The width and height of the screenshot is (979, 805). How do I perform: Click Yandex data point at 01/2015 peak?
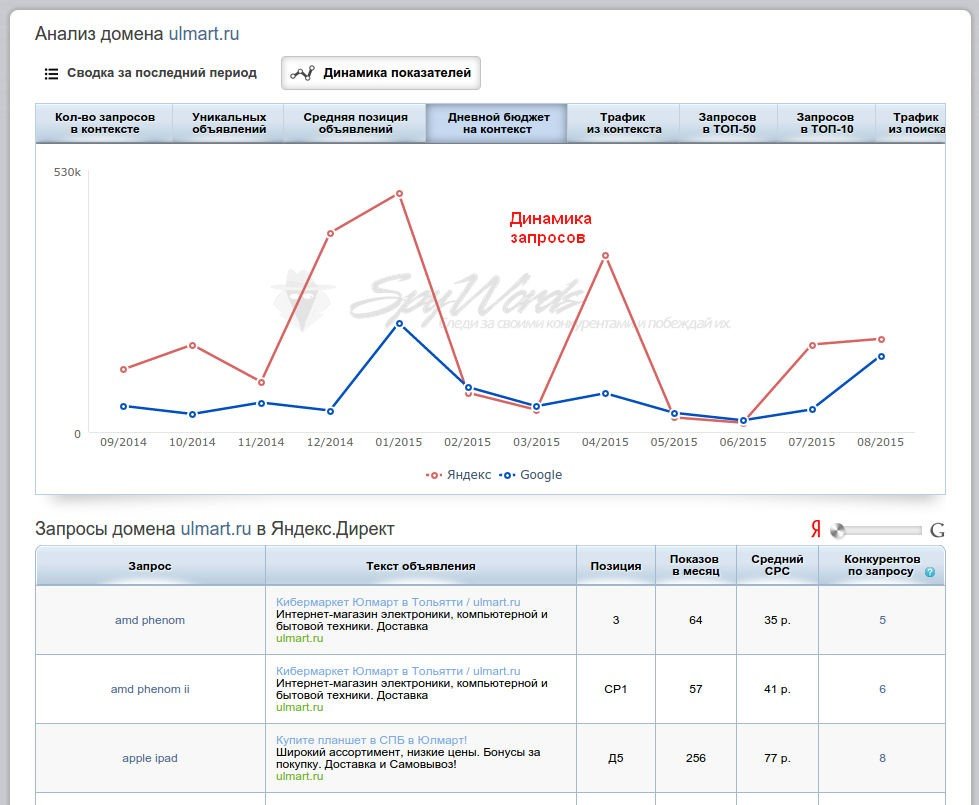point(399,193)
